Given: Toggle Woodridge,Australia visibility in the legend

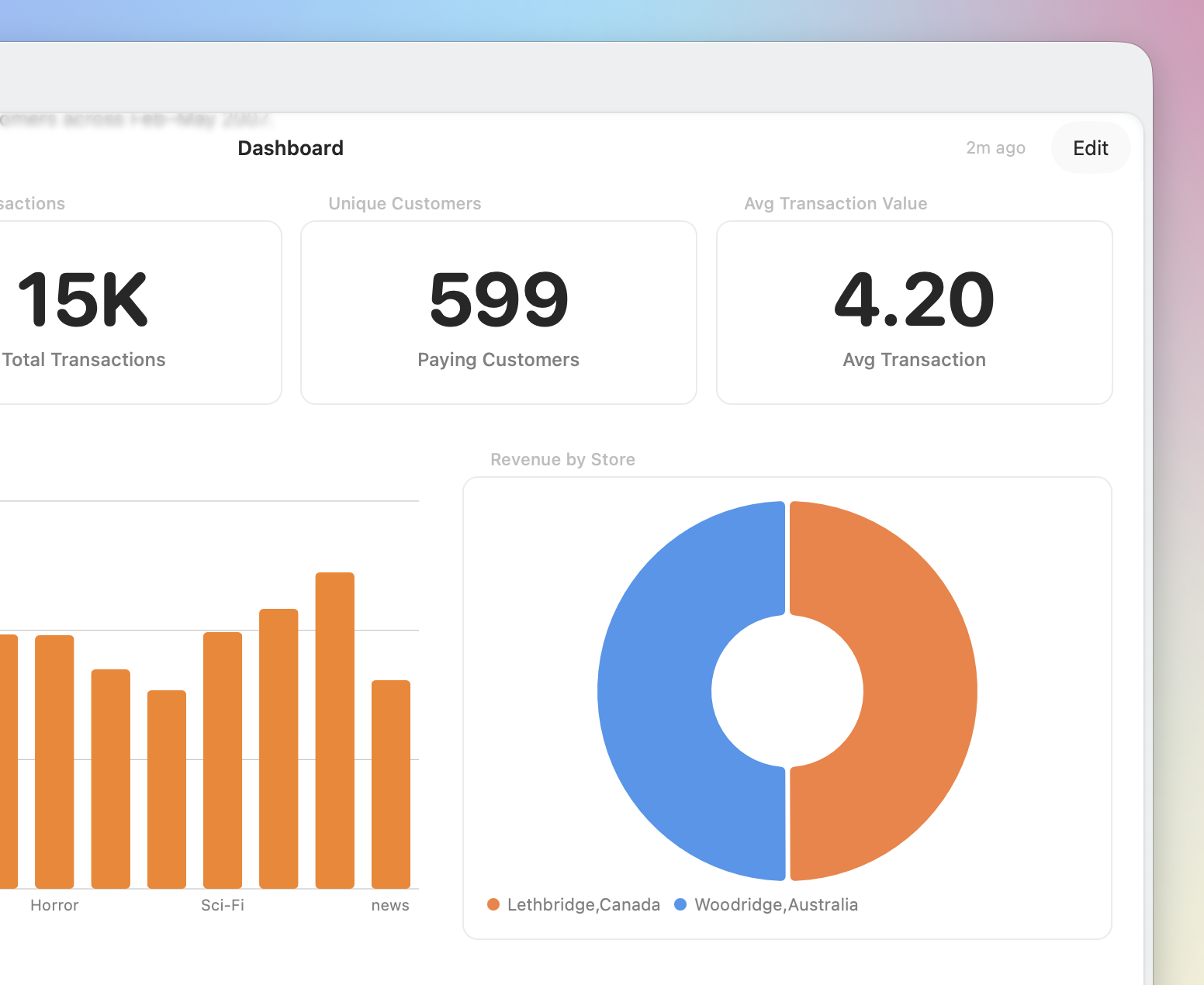Looking at the screenshot, I should pos(776,904).
